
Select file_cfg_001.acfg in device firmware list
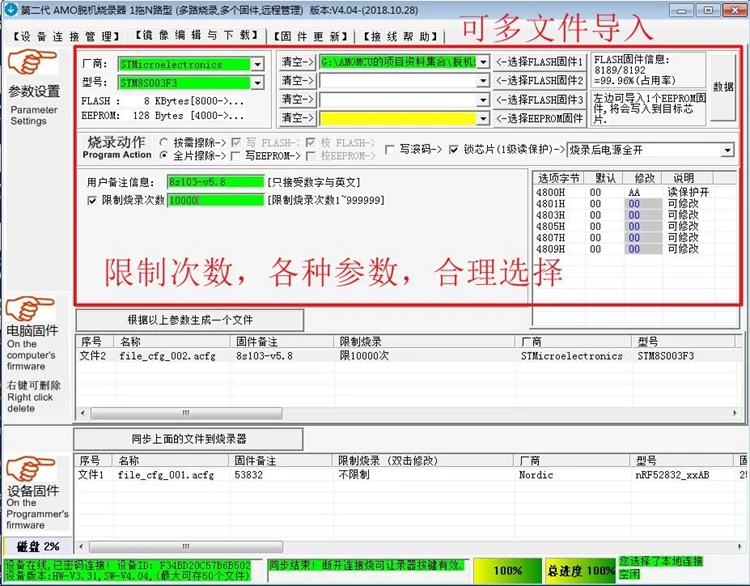(166, 475)
